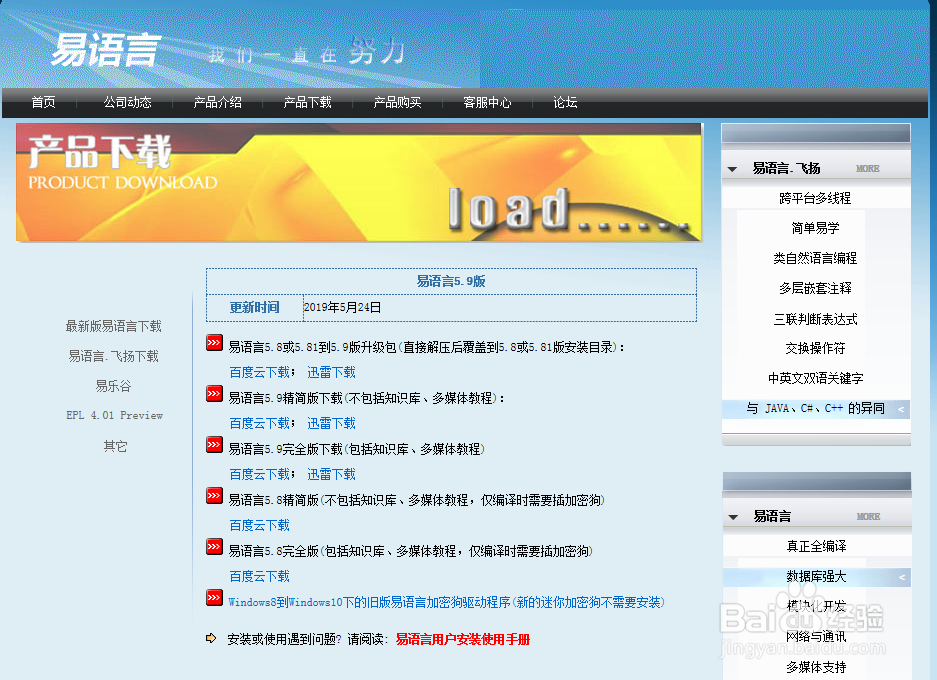Viewport: 937px width, 680px height.
Task: Click red arrow icon next to 易语言5.9精简版下载
Action: pos(214,394)
